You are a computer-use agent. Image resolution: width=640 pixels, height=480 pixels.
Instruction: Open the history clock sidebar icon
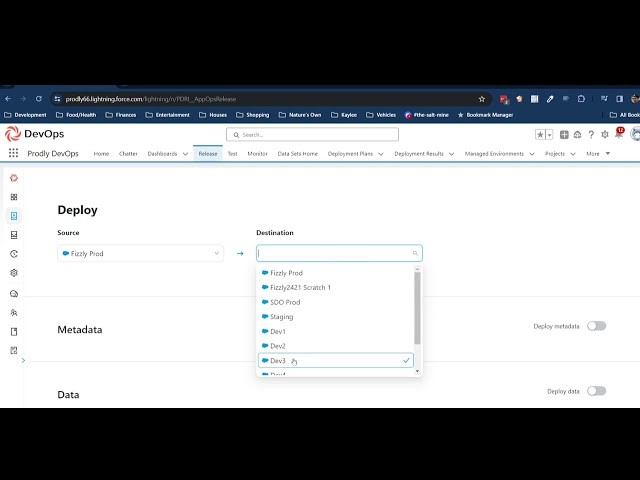click(x=14, y=254)
